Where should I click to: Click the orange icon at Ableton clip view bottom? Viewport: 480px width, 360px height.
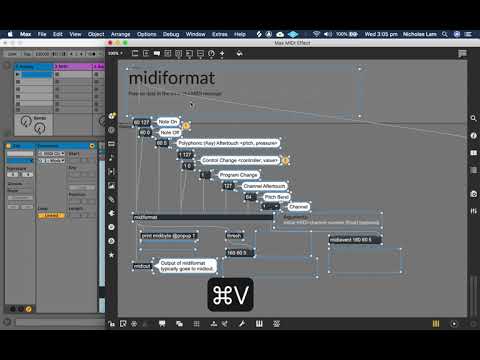click(x=29, y=309)
